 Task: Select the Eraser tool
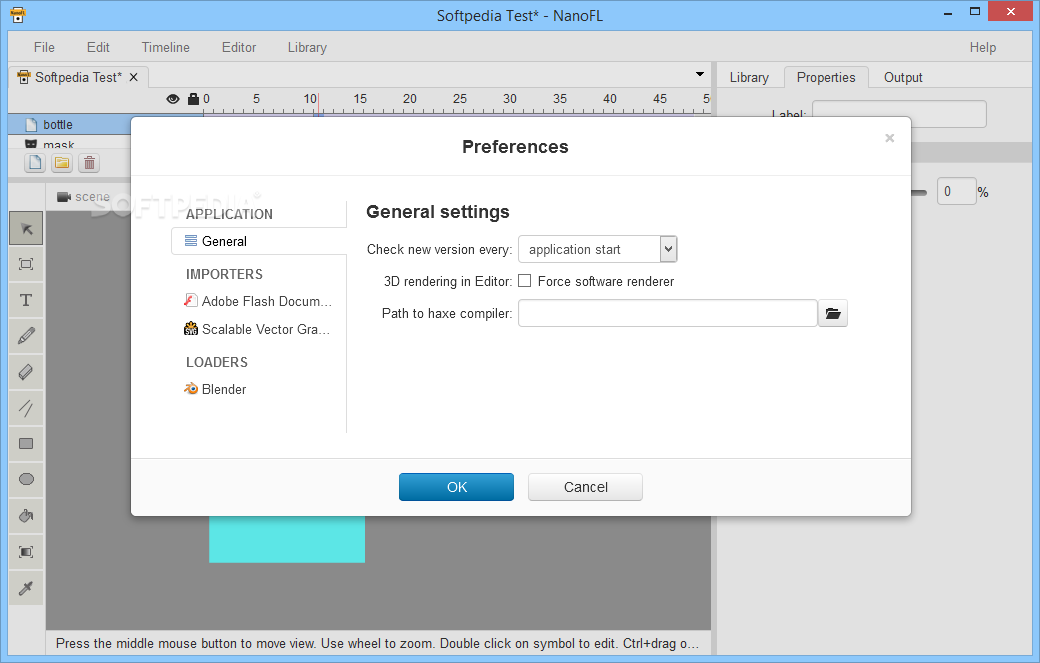(26, 372)
